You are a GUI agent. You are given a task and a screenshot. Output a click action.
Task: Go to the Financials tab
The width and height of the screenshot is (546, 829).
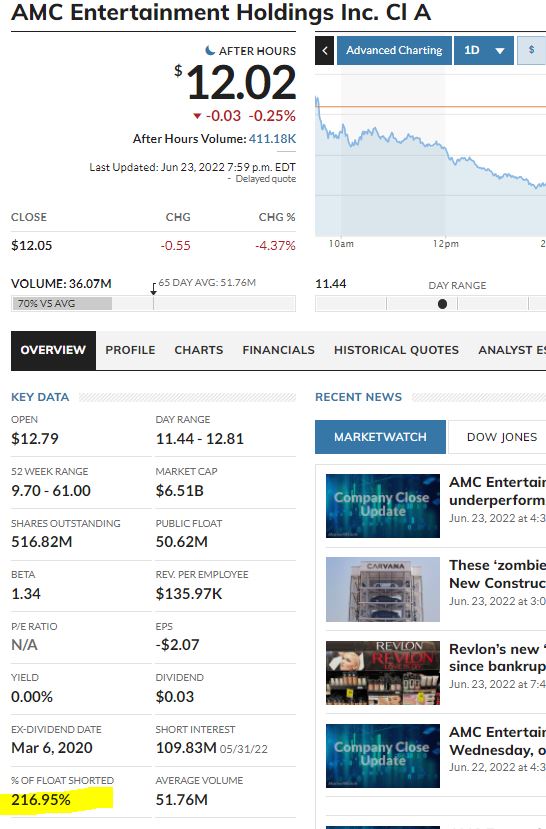279,350
